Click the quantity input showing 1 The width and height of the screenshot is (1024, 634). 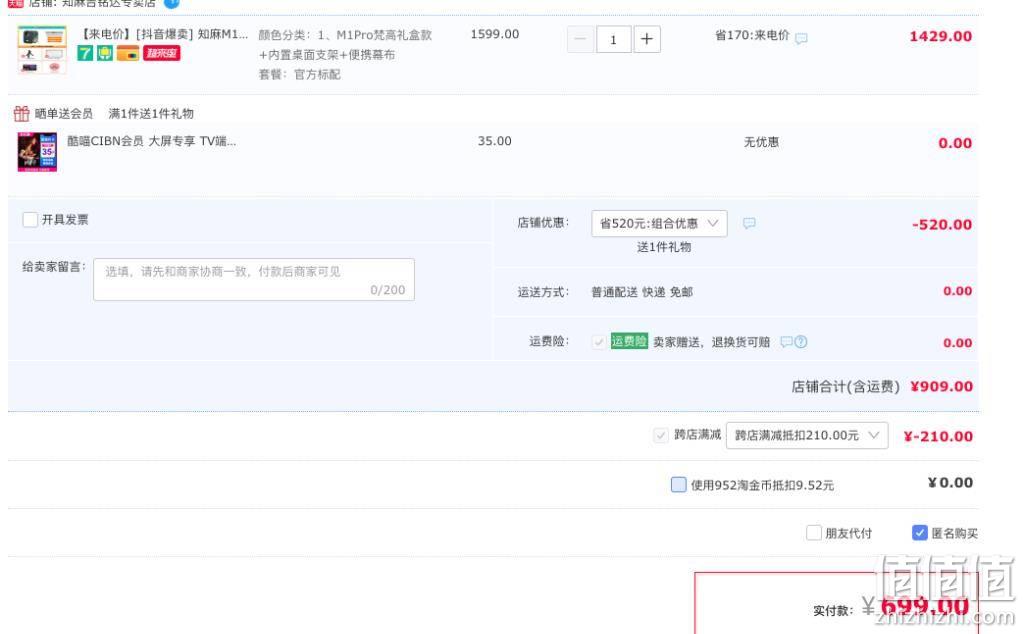(x=613, y=39)
